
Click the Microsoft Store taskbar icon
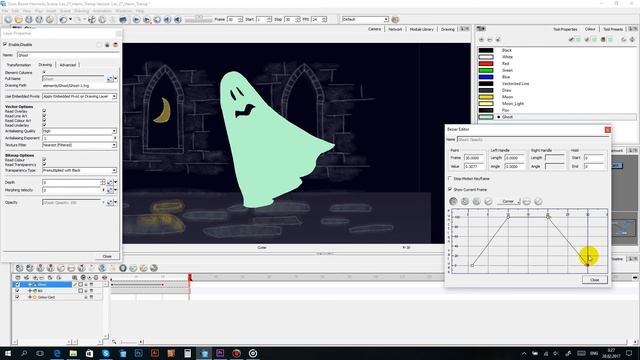[89, 353]
